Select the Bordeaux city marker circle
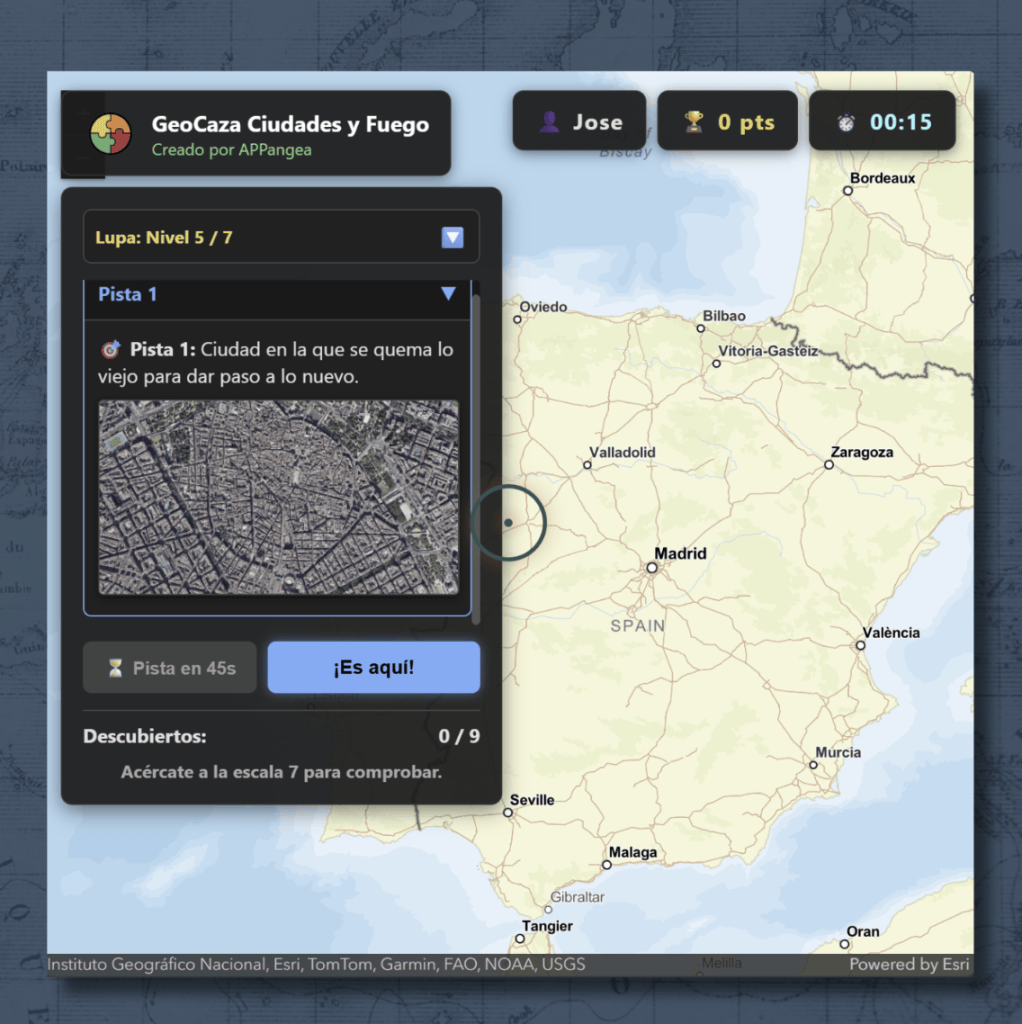Viewport: 1022px width, 1024px height. (848, 191)
